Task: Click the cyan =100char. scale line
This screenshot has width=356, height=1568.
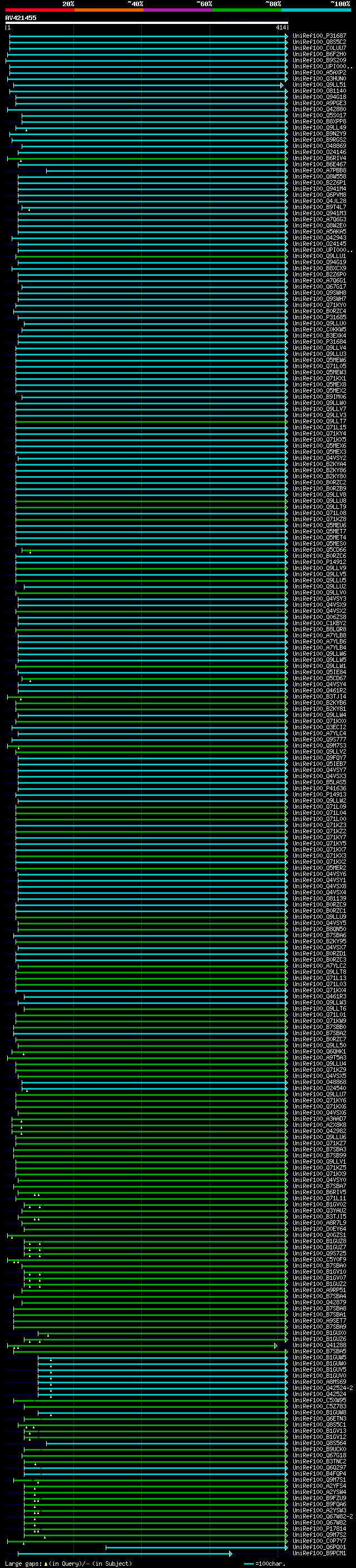Action: click(248, 1564)
